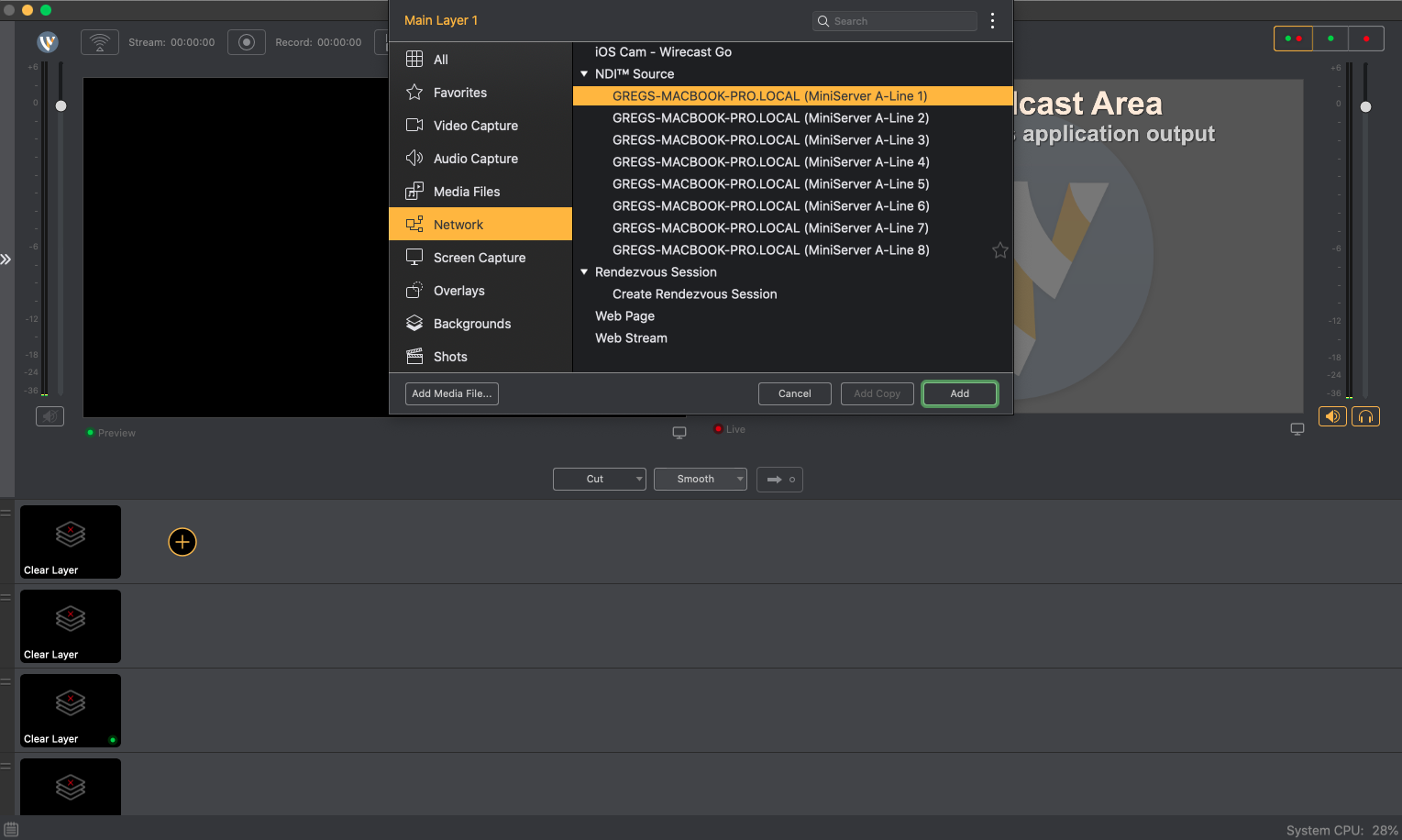Screen dimensions: 1402x840
Task: Open the live fullscreen monitor icon
Action: [1297, 428]
